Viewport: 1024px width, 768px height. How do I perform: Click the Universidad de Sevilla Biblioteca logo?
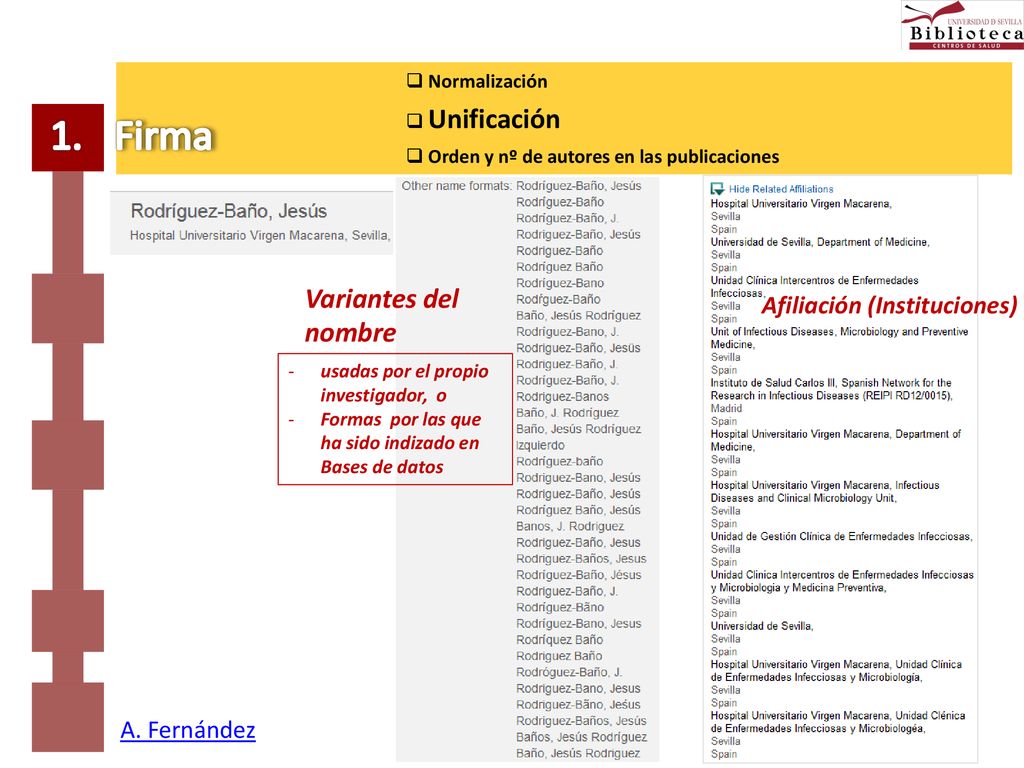(x=962, y=25)
